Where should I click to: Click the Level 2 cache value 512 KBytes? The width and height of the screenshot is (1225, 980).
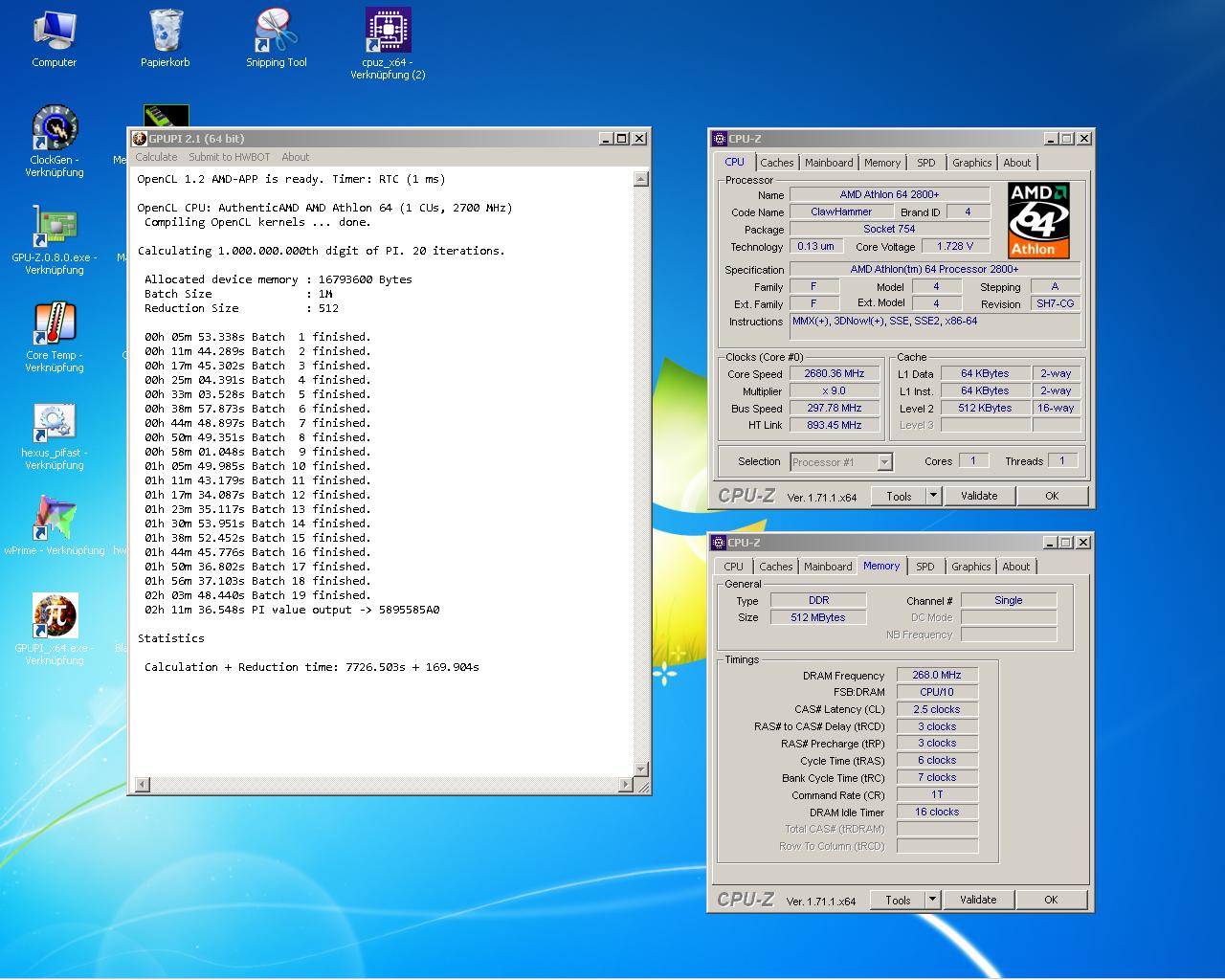tap(985, 408)
